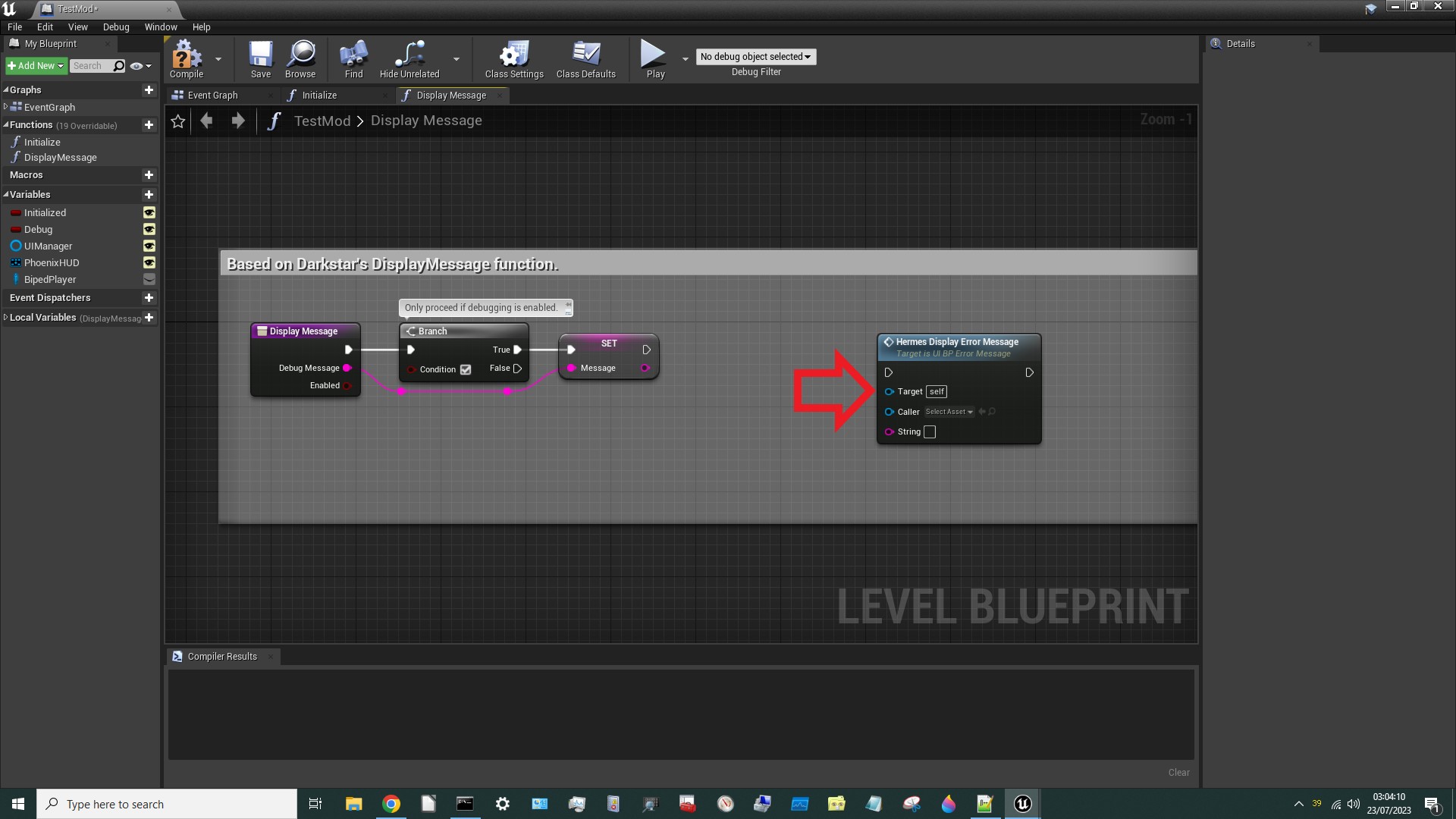
Task: Open the Play options dropdown arrow
Action: [x=686, y=59]
